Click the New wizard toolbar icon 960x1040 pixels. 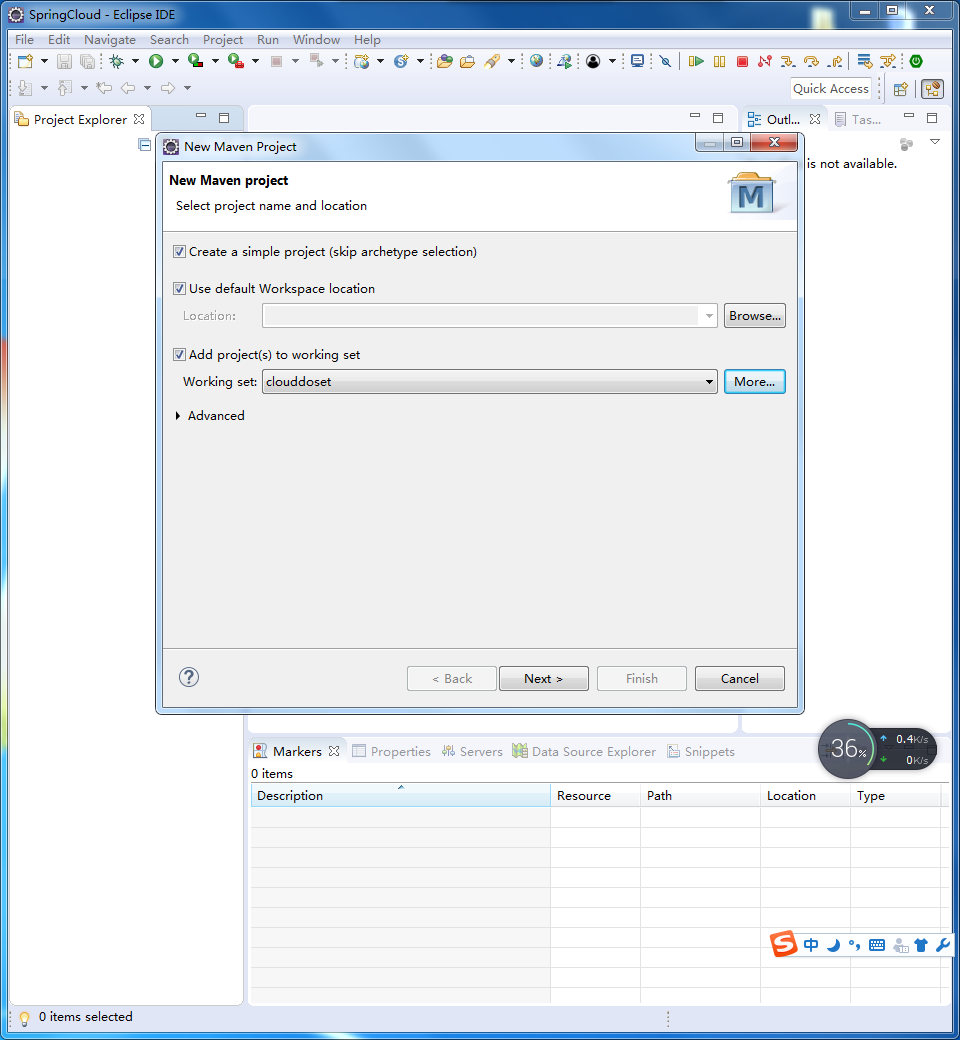[x=25, y=62]
